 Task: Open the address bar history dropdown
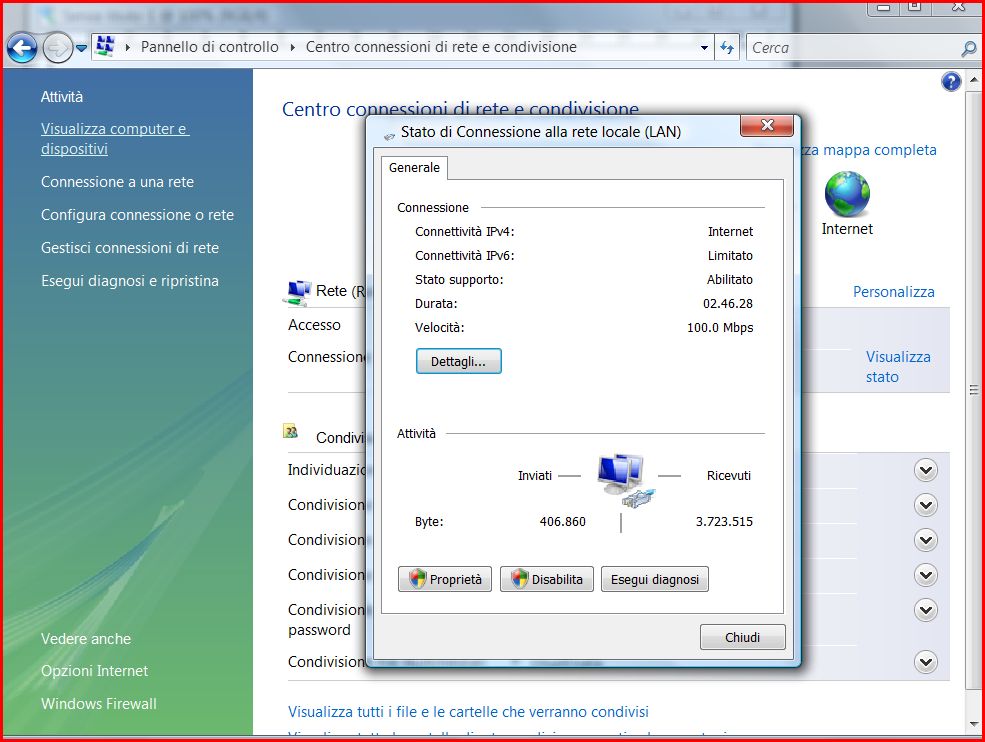[x=704, y=48]
